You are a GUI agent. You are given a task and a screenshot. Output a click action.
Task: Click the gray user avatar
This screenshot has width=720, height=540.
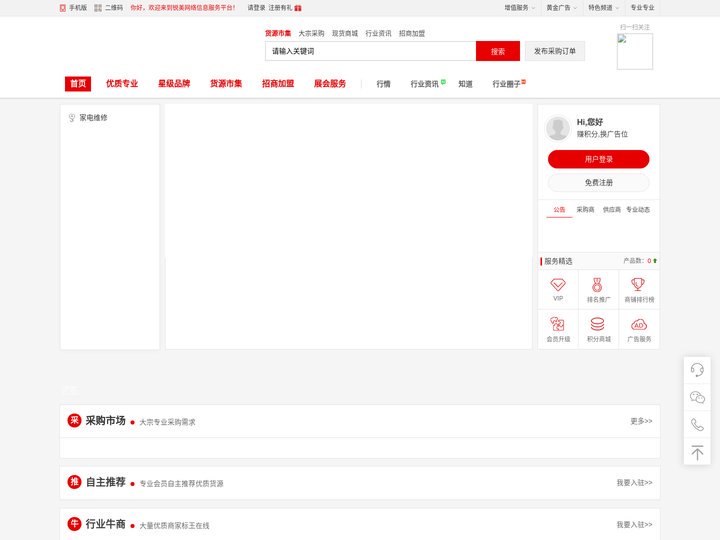tap(558, 128)
